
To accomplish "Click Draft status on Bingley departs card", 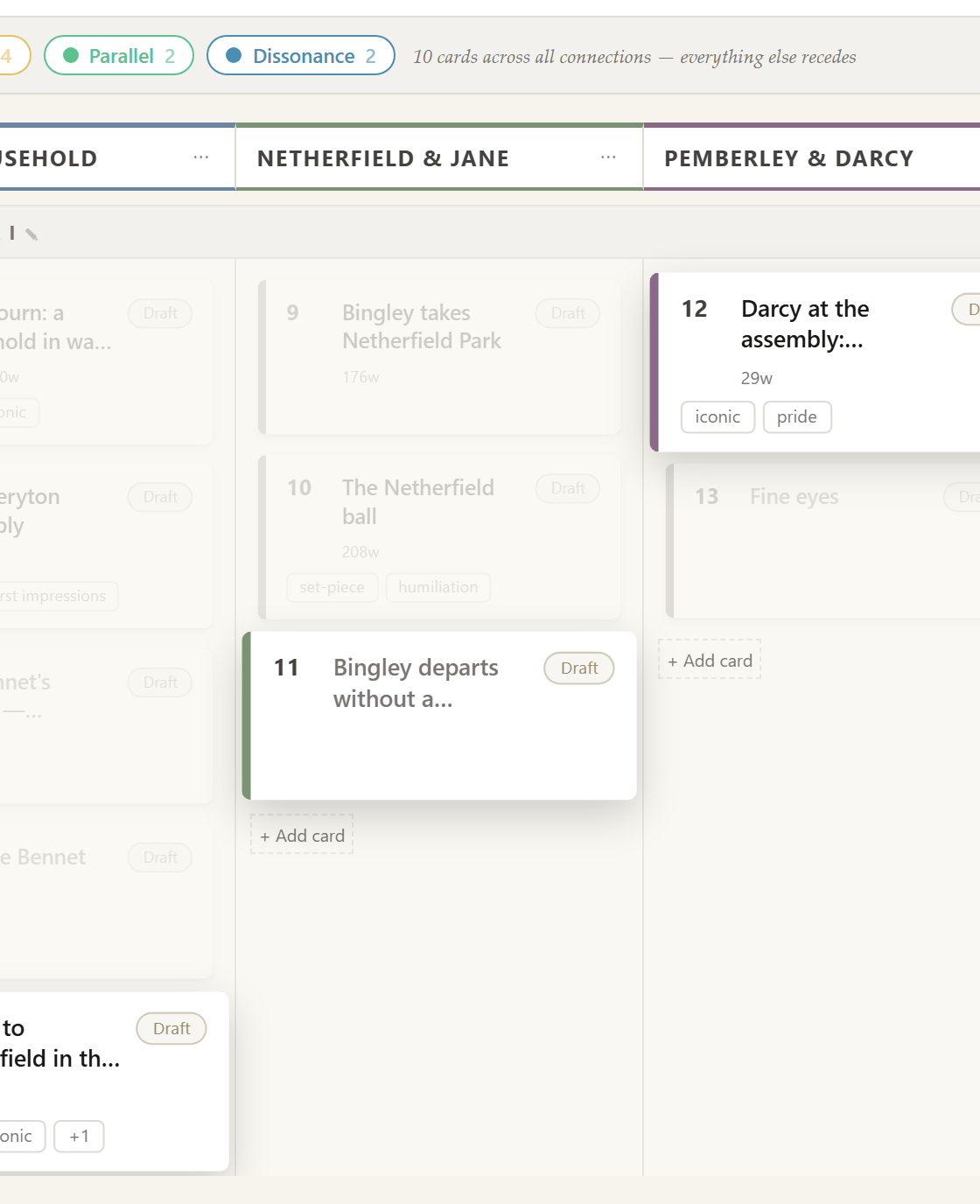I will click(579, 668).
